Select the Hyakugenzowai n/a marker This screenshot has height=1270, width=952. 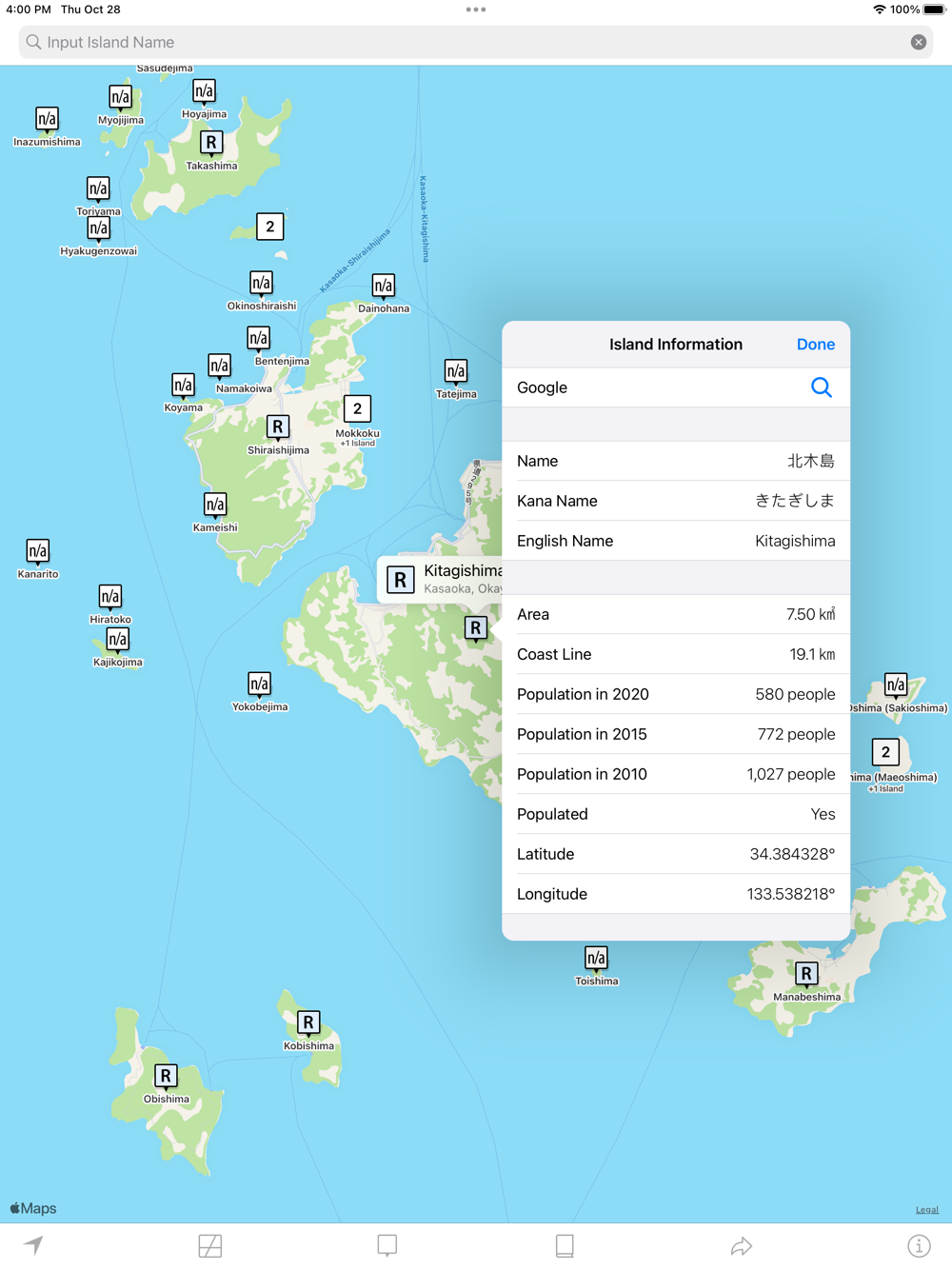(98, 228)
